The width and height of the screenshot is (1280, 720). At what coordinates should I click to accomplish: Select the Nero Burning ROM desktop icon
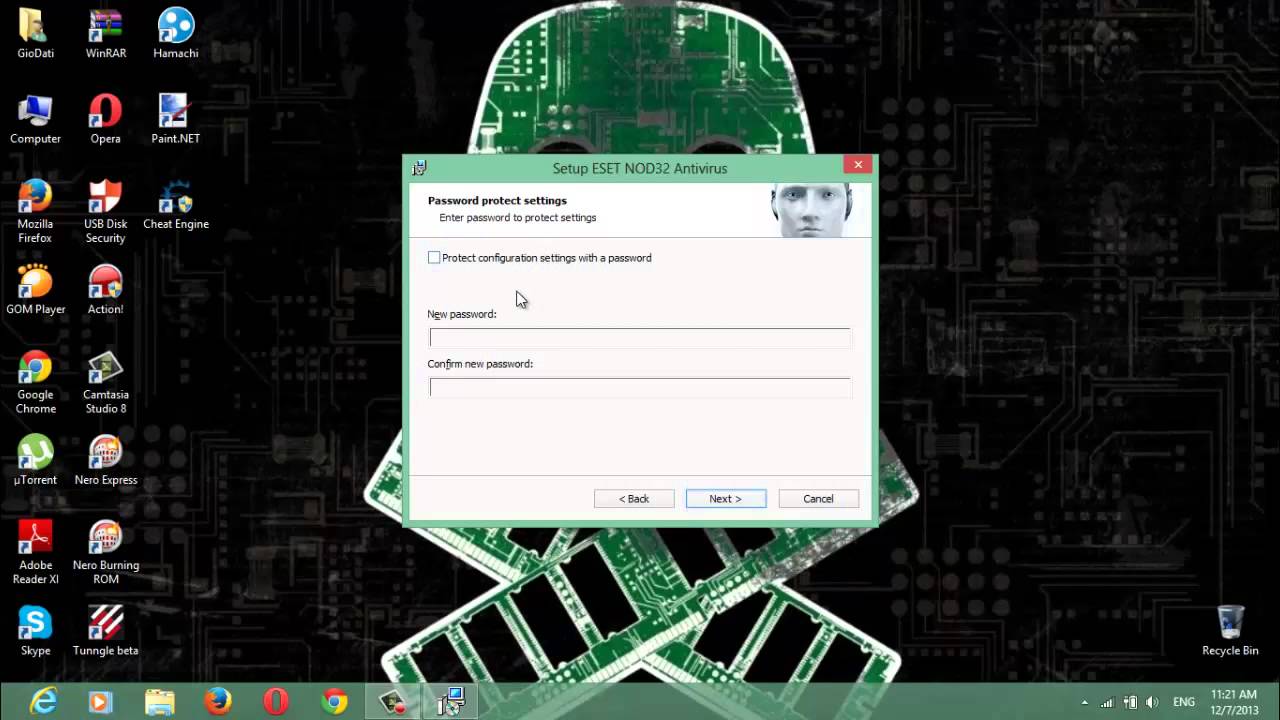pyautogui.click(x=105, y=552)
